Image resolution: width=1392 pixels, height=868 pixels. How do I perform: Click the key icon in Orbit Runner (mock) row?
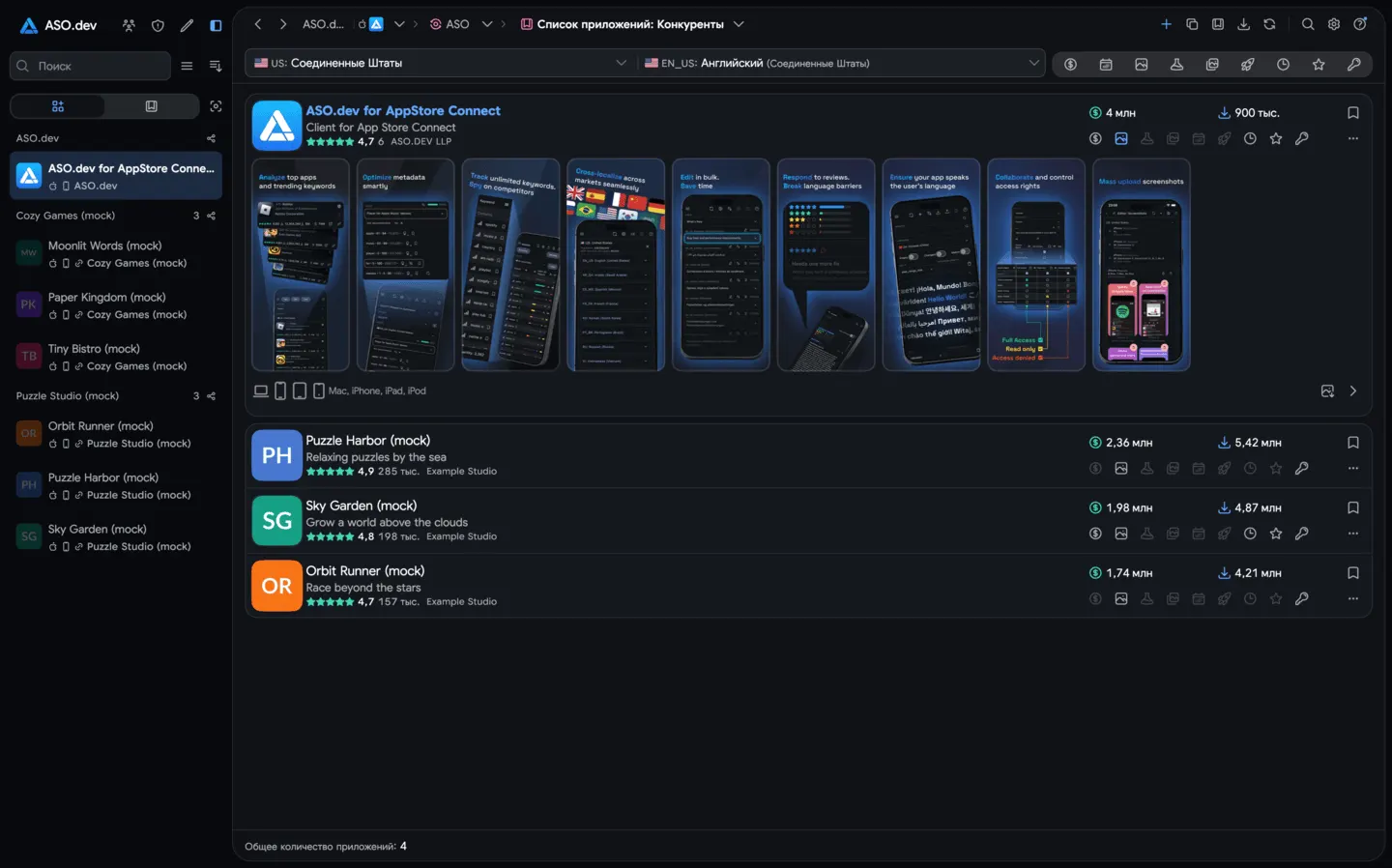click(1302, 598)
